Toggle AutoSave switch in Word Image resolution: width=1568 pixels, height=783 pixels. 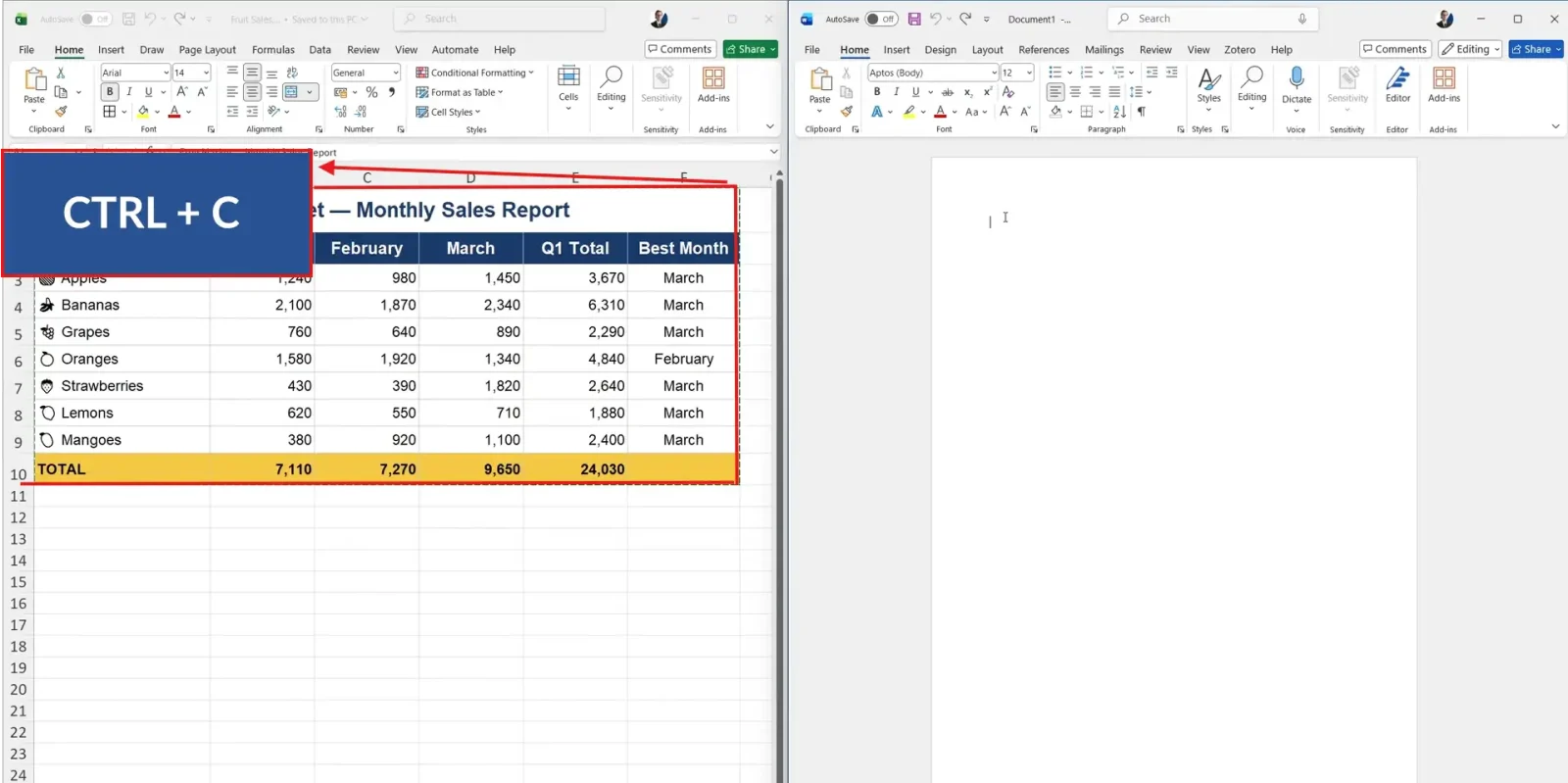tap(880, 19)
